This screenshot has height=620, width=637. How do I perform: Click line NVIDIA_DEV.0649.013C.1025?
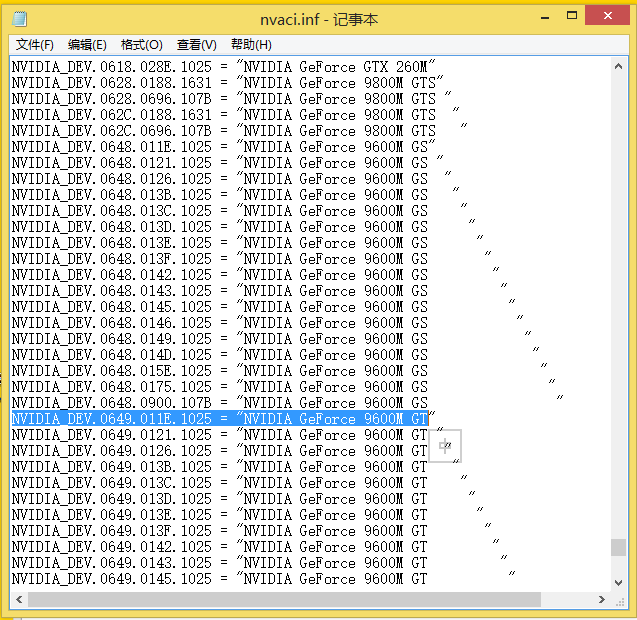tap(239, 483)
